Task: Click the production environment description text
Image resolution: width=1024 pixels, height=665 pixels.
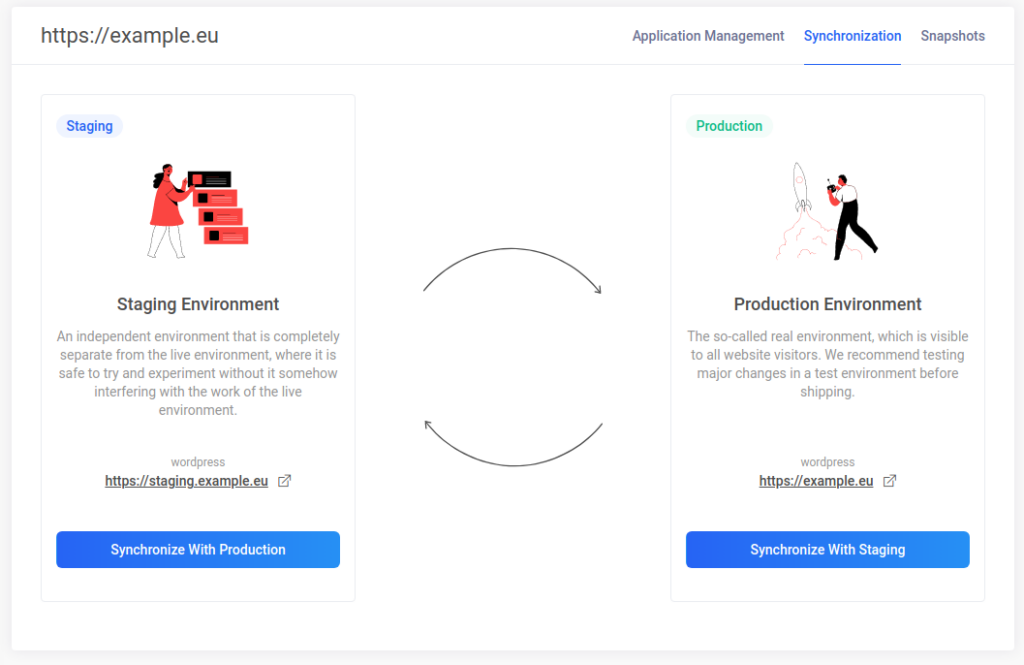Action: point(827,364)
